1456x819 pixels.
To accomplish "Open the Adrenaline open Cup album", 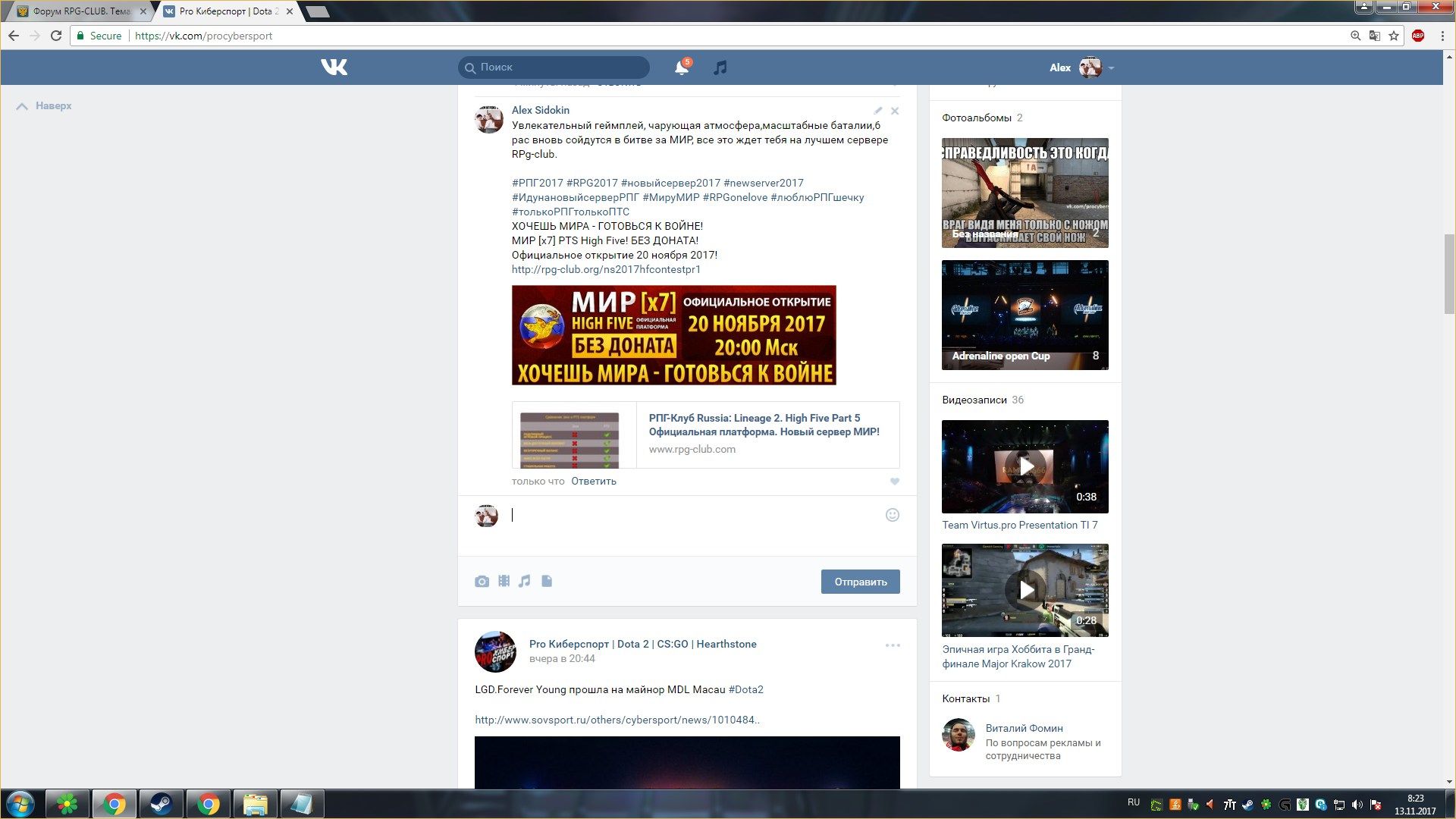I will 1025,315.
